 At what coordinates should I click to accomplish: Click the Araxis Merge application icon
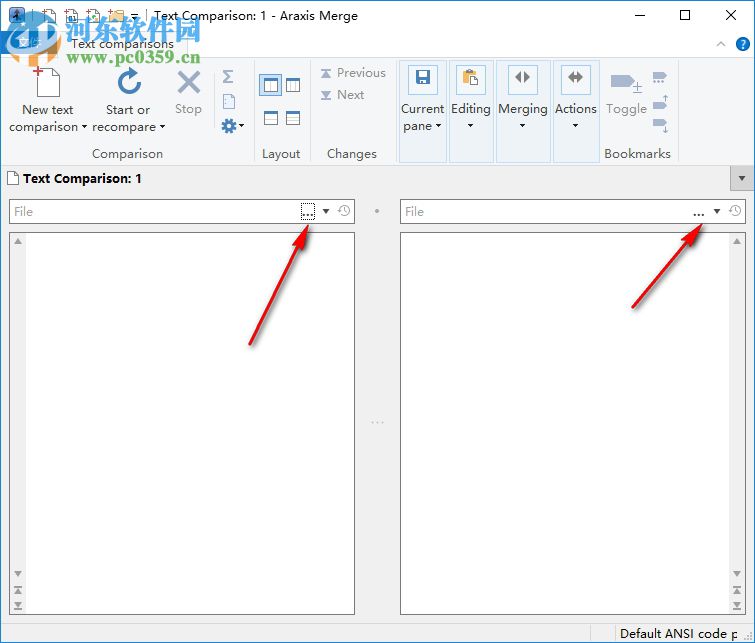point(17,15)
